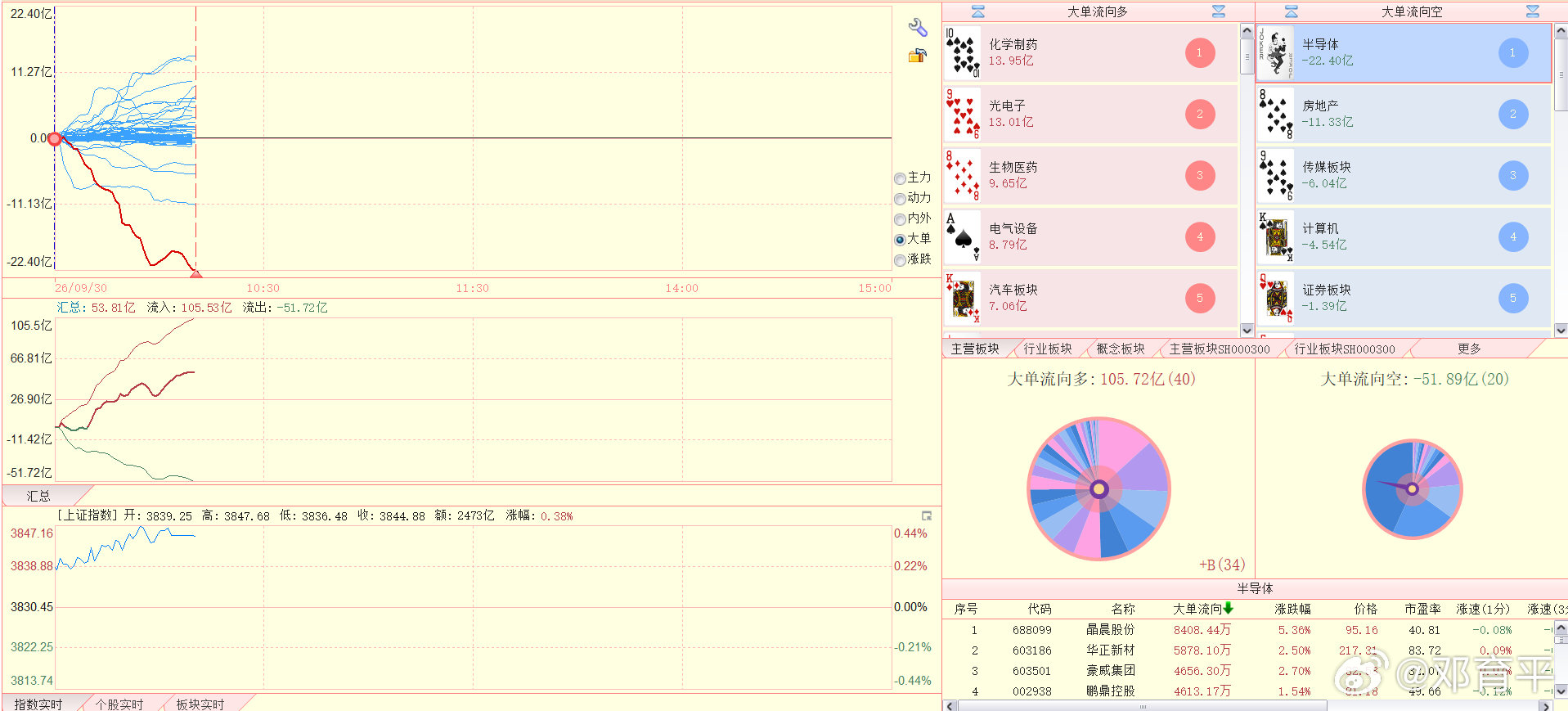Click the rank 1 blue circle for 半导体
This screenshot has height=711, width=1568.
click(x=1513, y=53)
